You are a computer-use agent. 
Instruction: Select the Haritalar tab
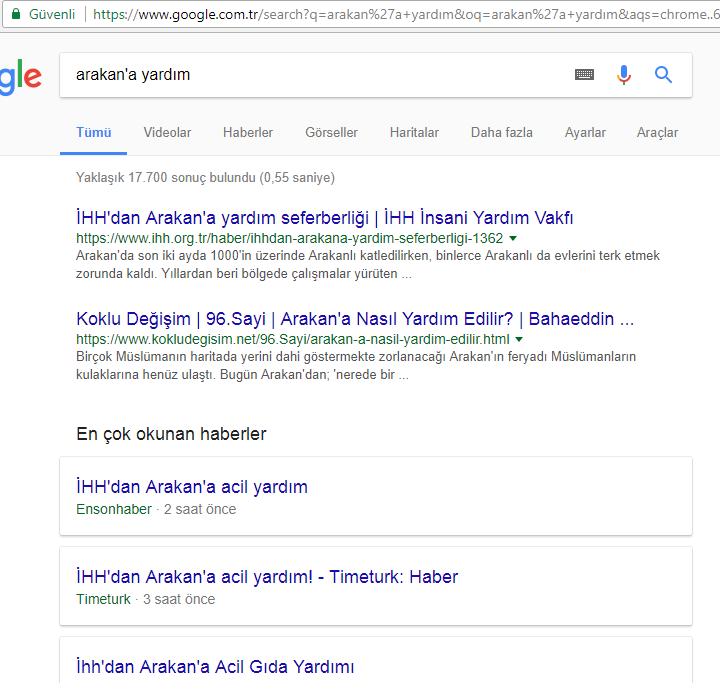coord(414,132)
